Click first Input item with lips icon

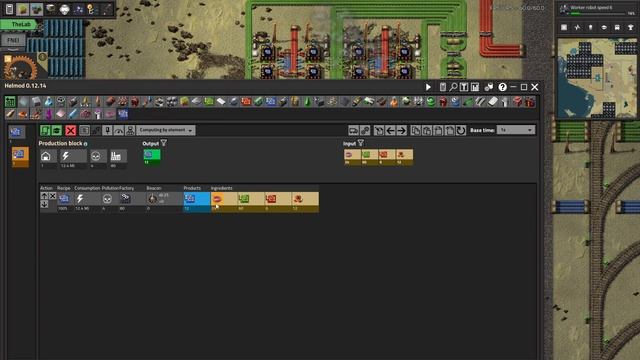[352, 157]
